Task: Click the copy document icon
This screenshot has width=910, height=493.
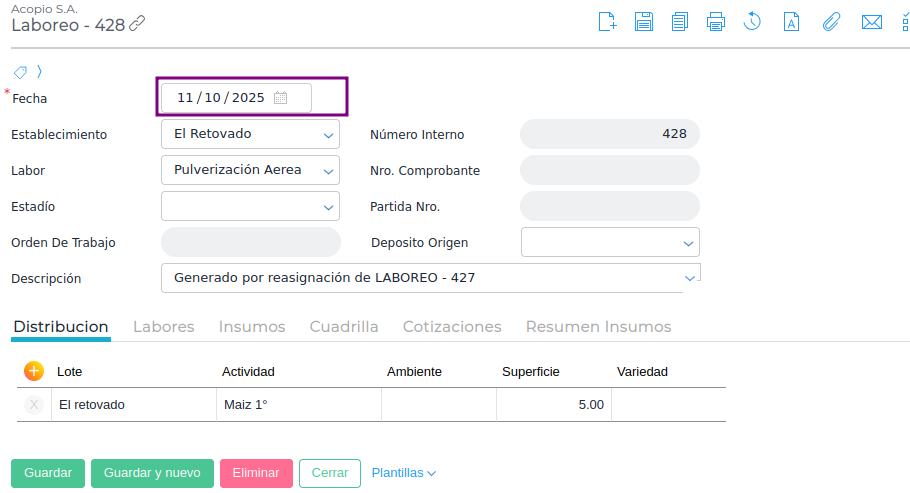Action: [x=680, y=22]
